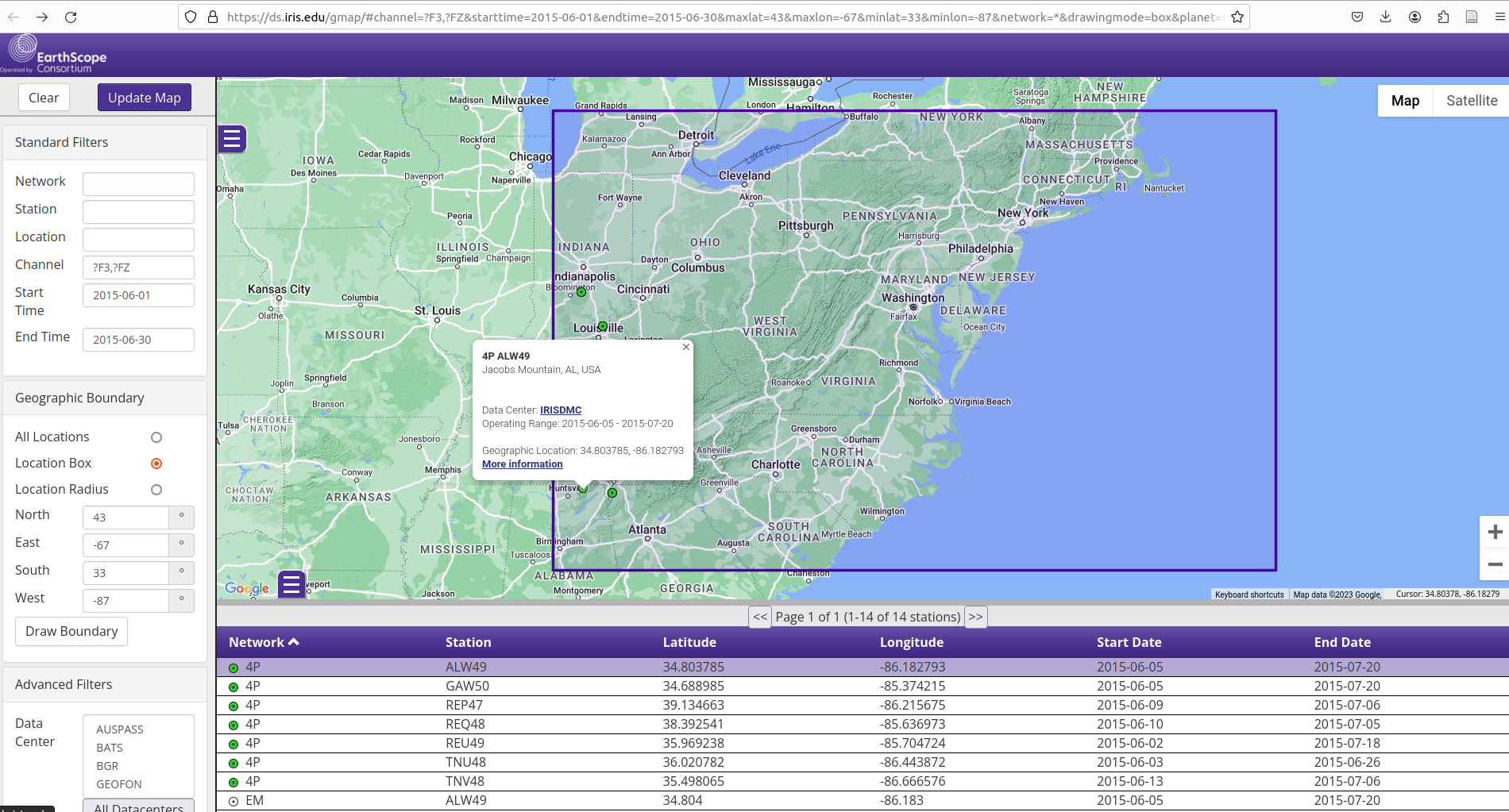This screenshot has height=812, width=1509.
Task: Click the marker icon in EM ALW49 row
Action: click(x=233, y=801)
